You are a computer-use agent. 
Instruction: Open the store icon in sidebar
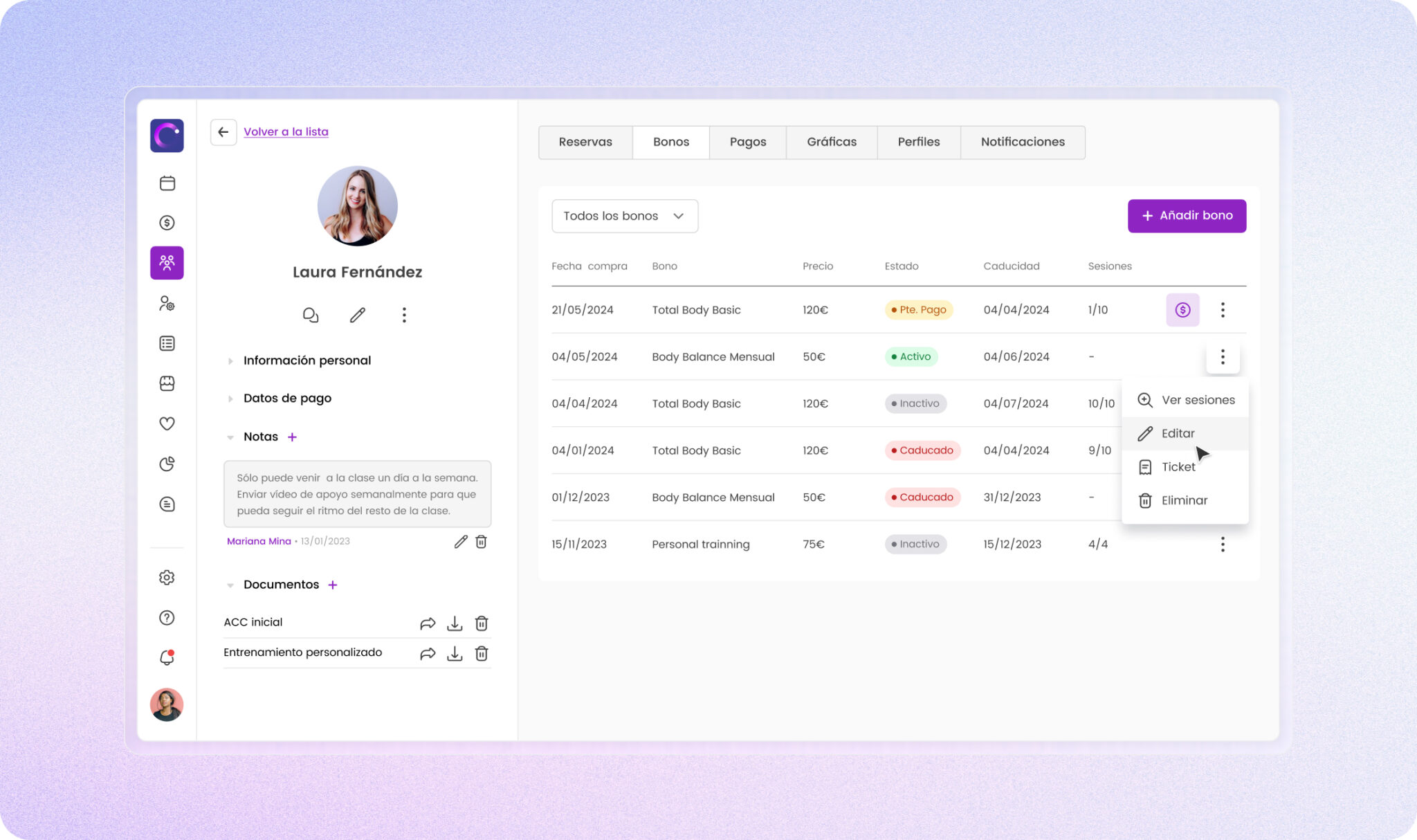pos(167,383)
